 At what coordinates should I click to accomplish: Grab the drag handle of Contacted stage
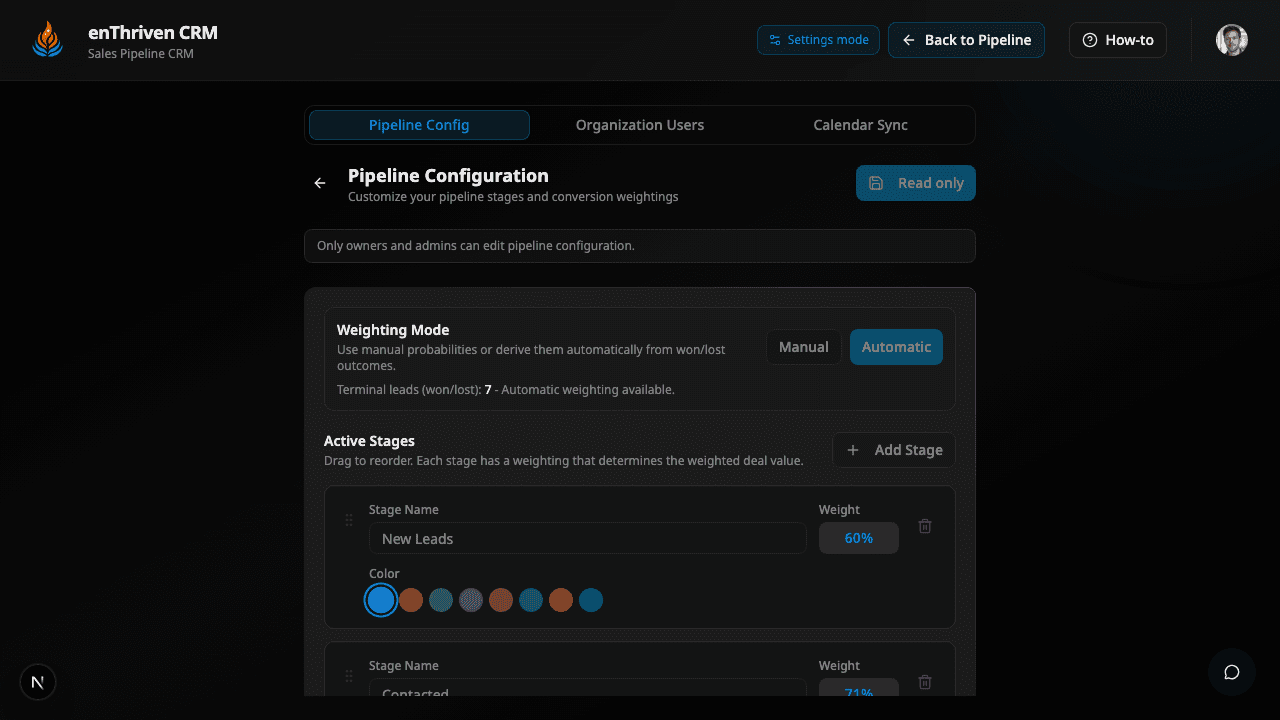[349, 676]
